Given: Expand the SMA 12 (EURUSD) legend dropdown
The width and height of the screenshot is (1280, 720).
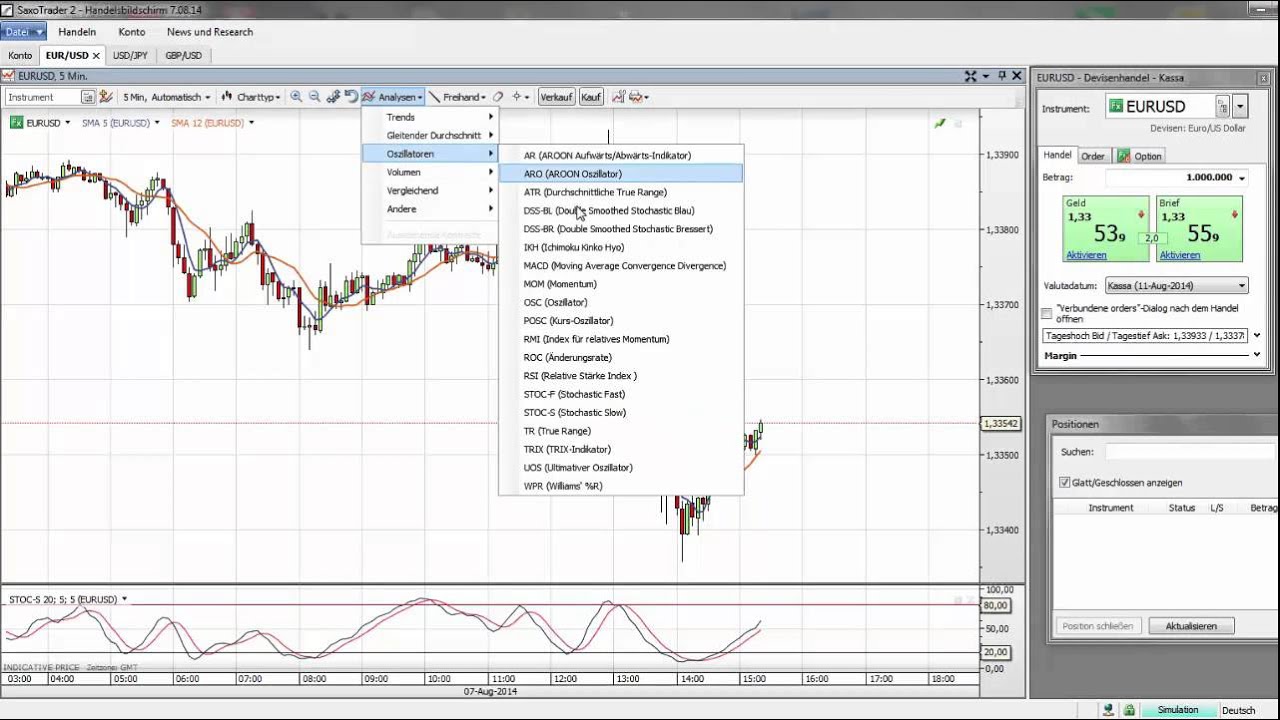Looking at the screenshot, I should (x=251, y=123).
